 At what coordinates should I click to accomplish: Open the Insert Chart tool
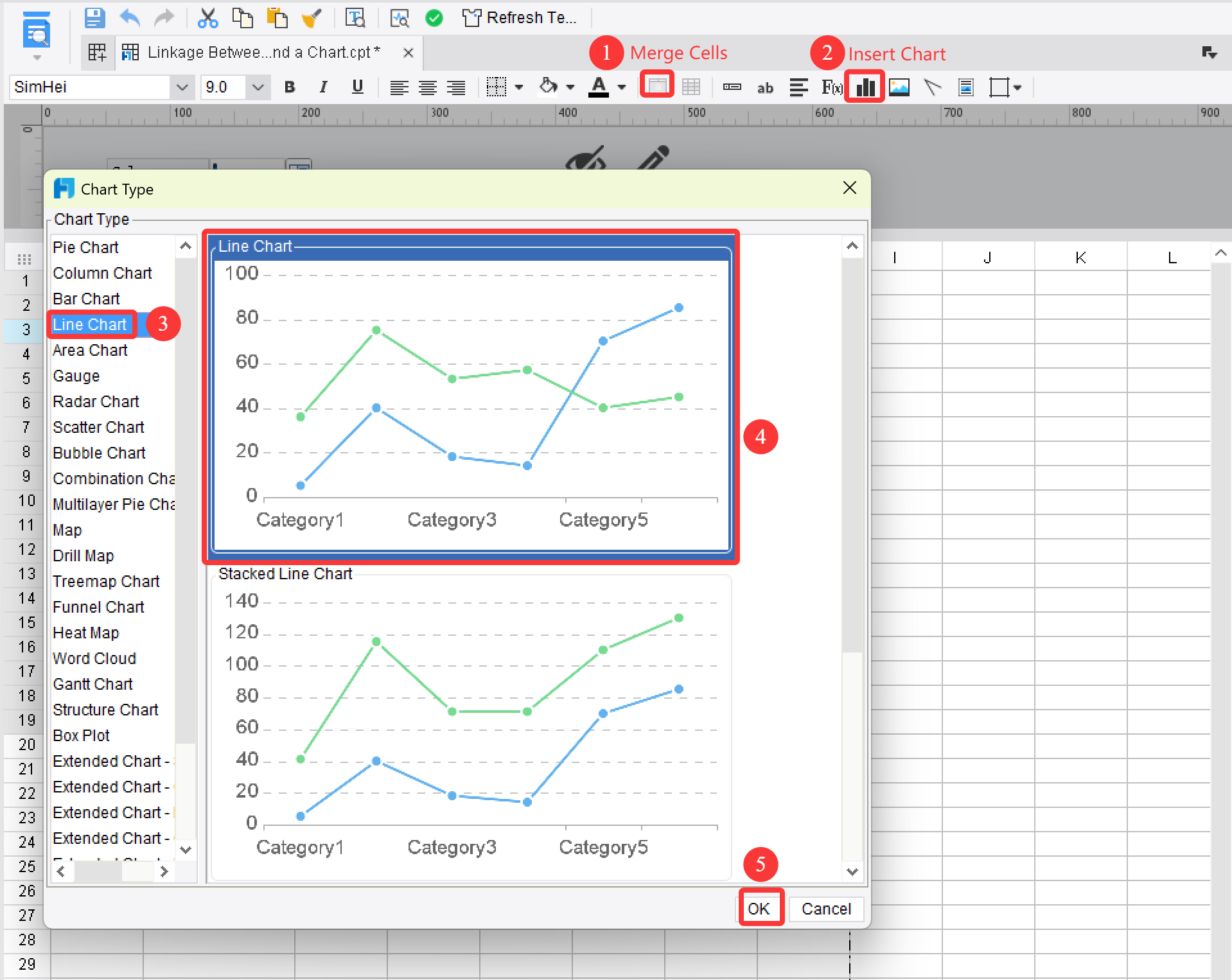pyautogui.click(x=863, y=85)
